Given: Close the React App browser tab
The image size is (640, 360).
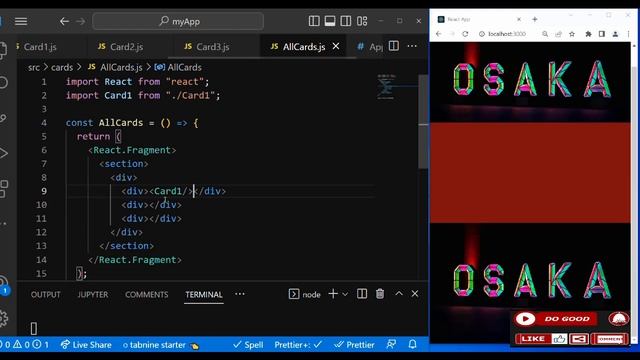Looking at the screenshot, I should (519, 19).
